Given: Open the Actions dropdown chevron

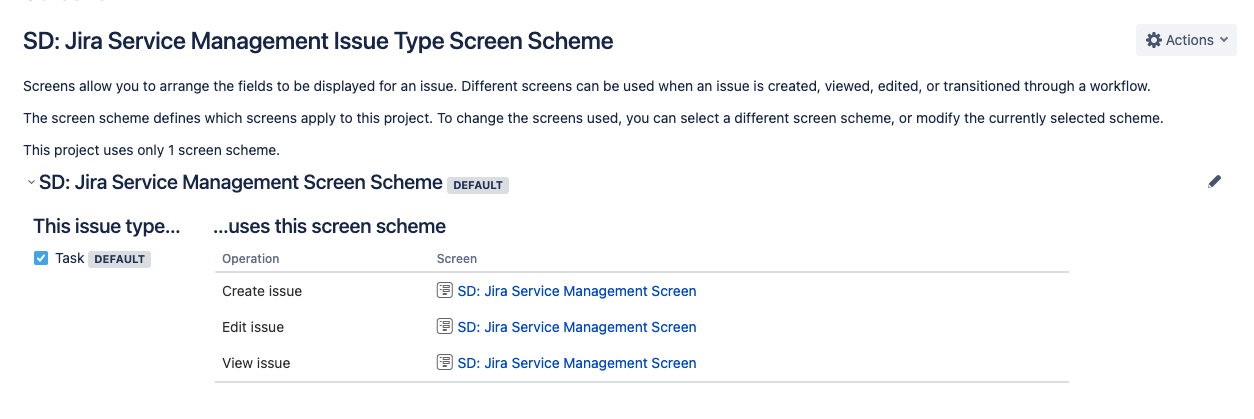Looking at the screenshot, I should pyautogui.click(x=1224, y=41).
